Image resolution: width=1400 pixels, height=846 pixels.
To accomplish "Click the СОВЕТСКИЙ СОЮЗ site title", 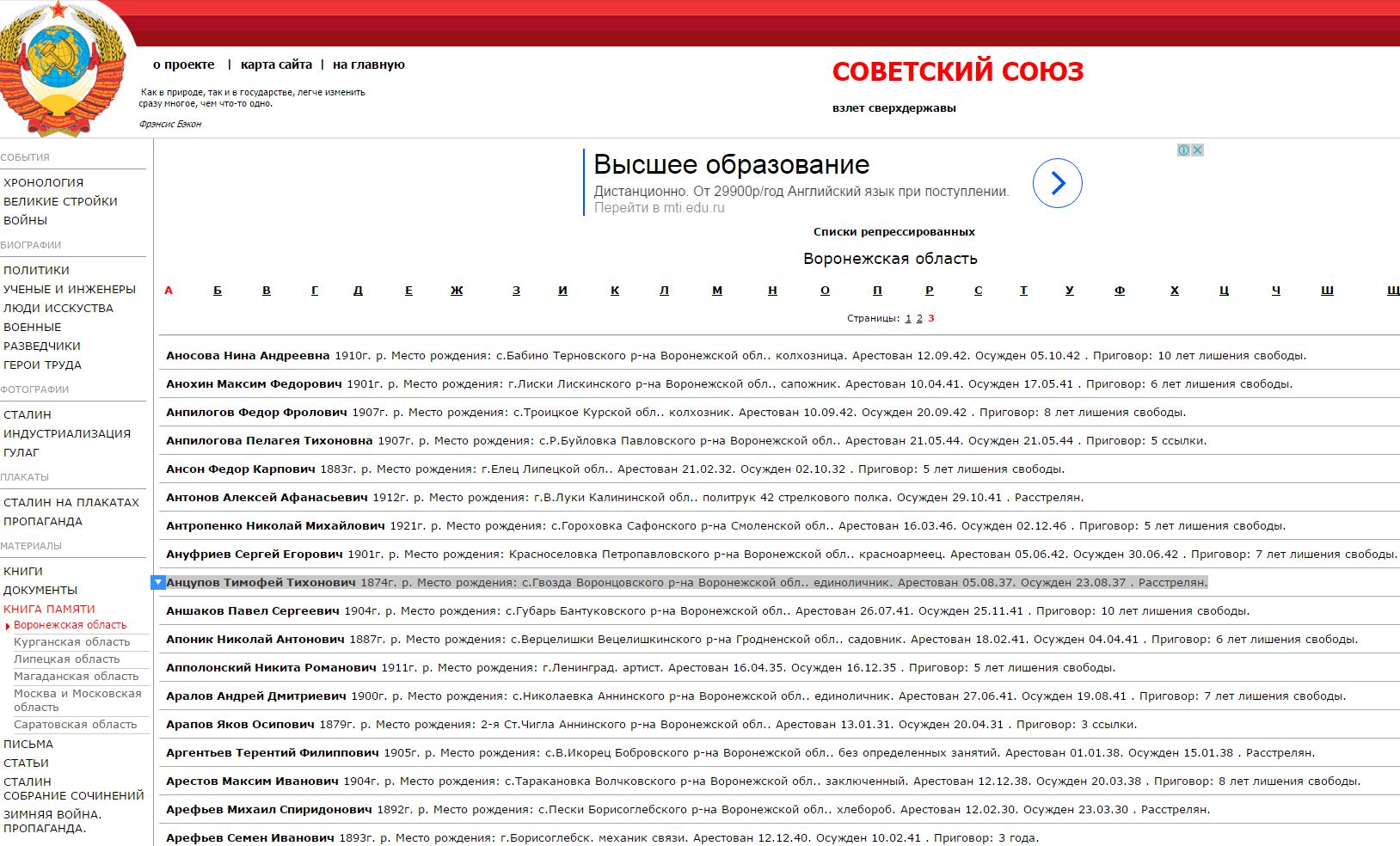I will click(957, 71).
